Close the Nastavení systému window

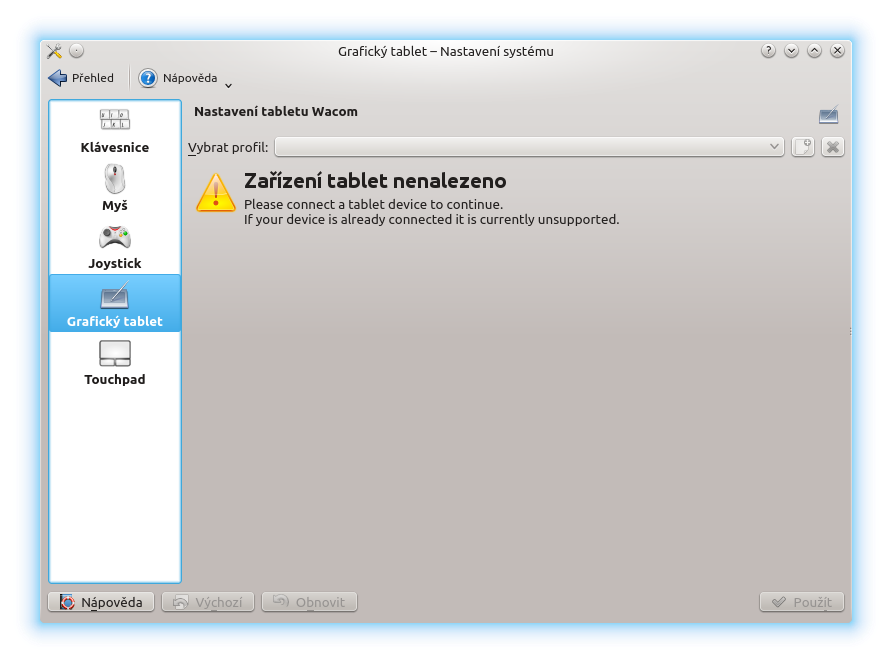[x=837, y=51]
